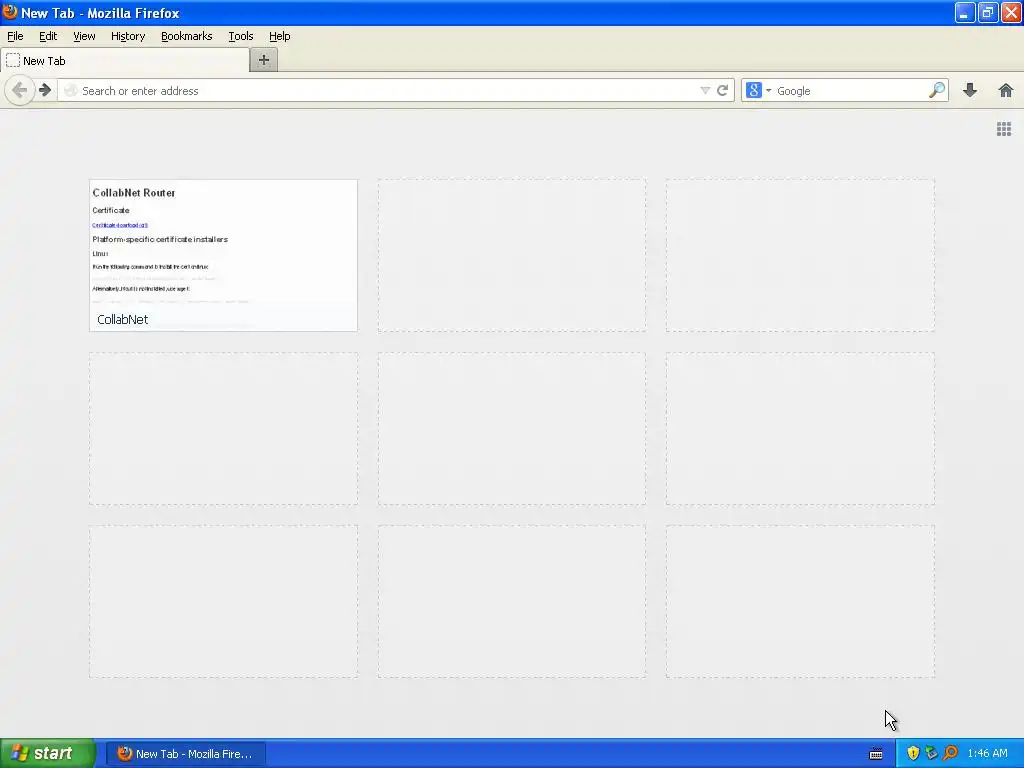Image resolution: width=1024 pixels, height=768 pixels.
Task: Open the security shield tray icon
Action: (913, 753)
